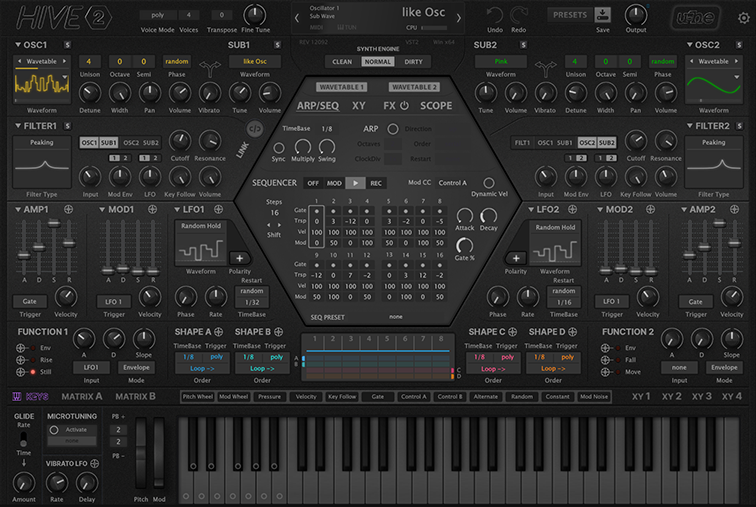Click the AMP1 Sustain slider
The height and width of the screenshot is (507, 756).
54,248
